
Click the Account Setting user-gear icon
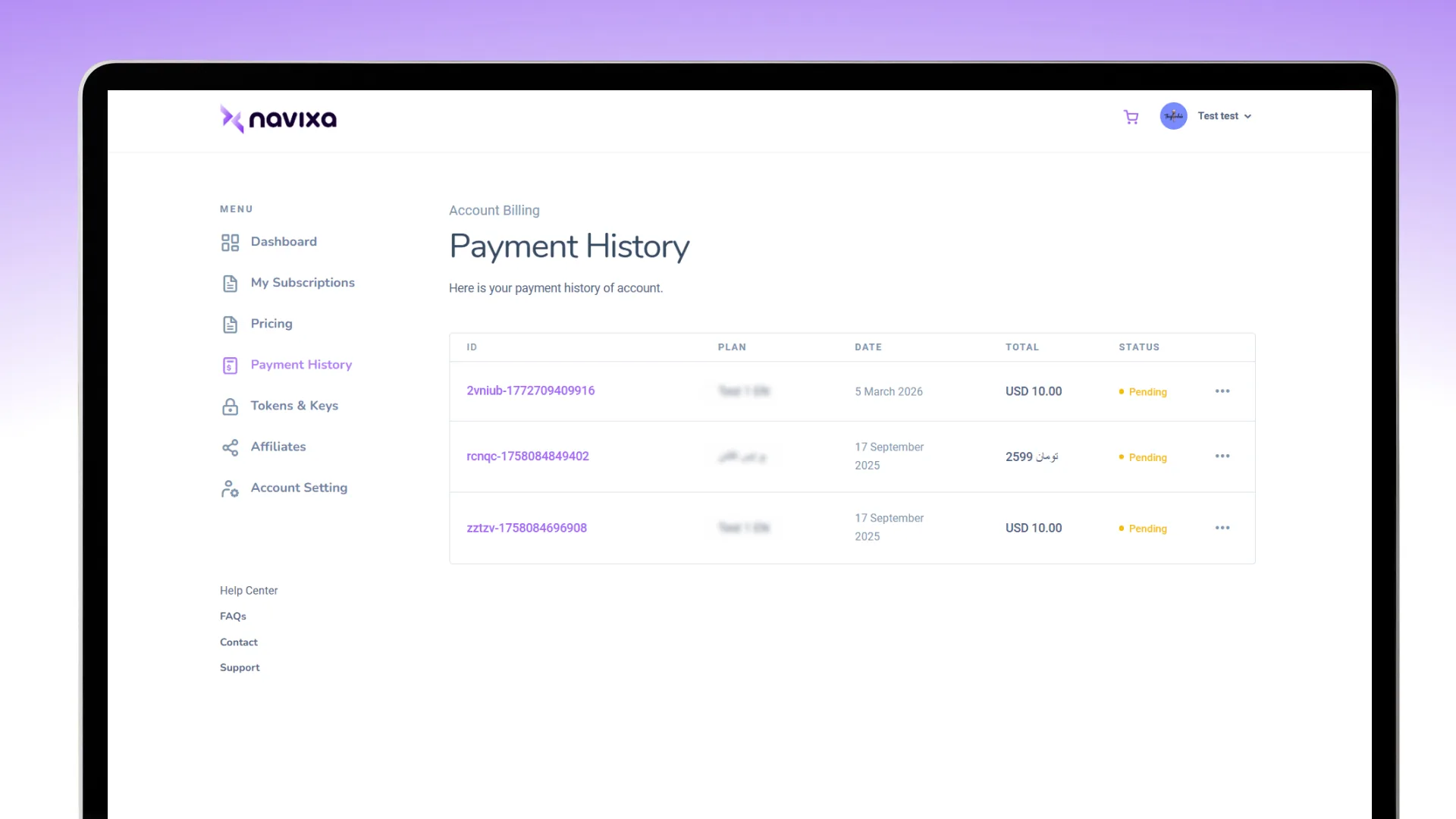230,488
